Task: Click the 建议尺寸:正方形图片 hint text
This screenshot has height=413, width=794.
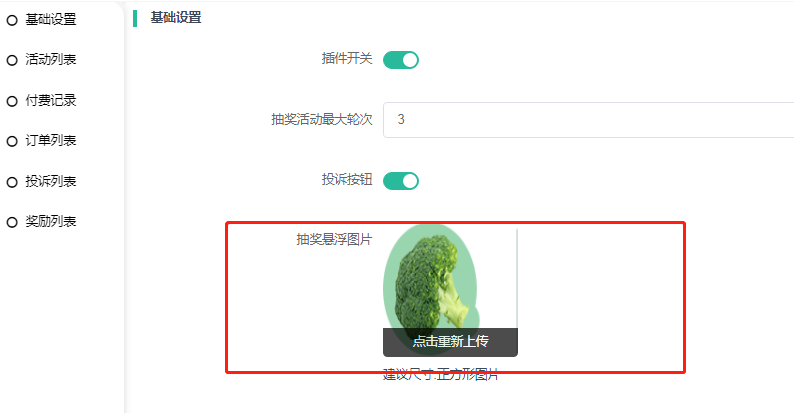Action: (x=441, y=375)
